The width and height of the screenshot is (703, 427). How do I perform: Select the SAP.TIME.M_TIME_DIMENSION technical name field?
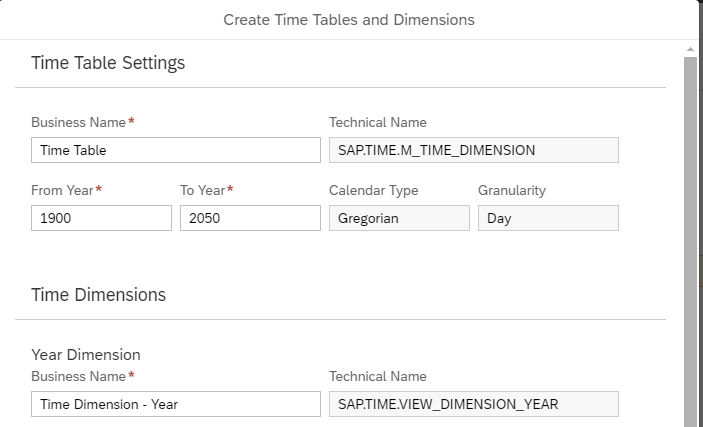473,150
